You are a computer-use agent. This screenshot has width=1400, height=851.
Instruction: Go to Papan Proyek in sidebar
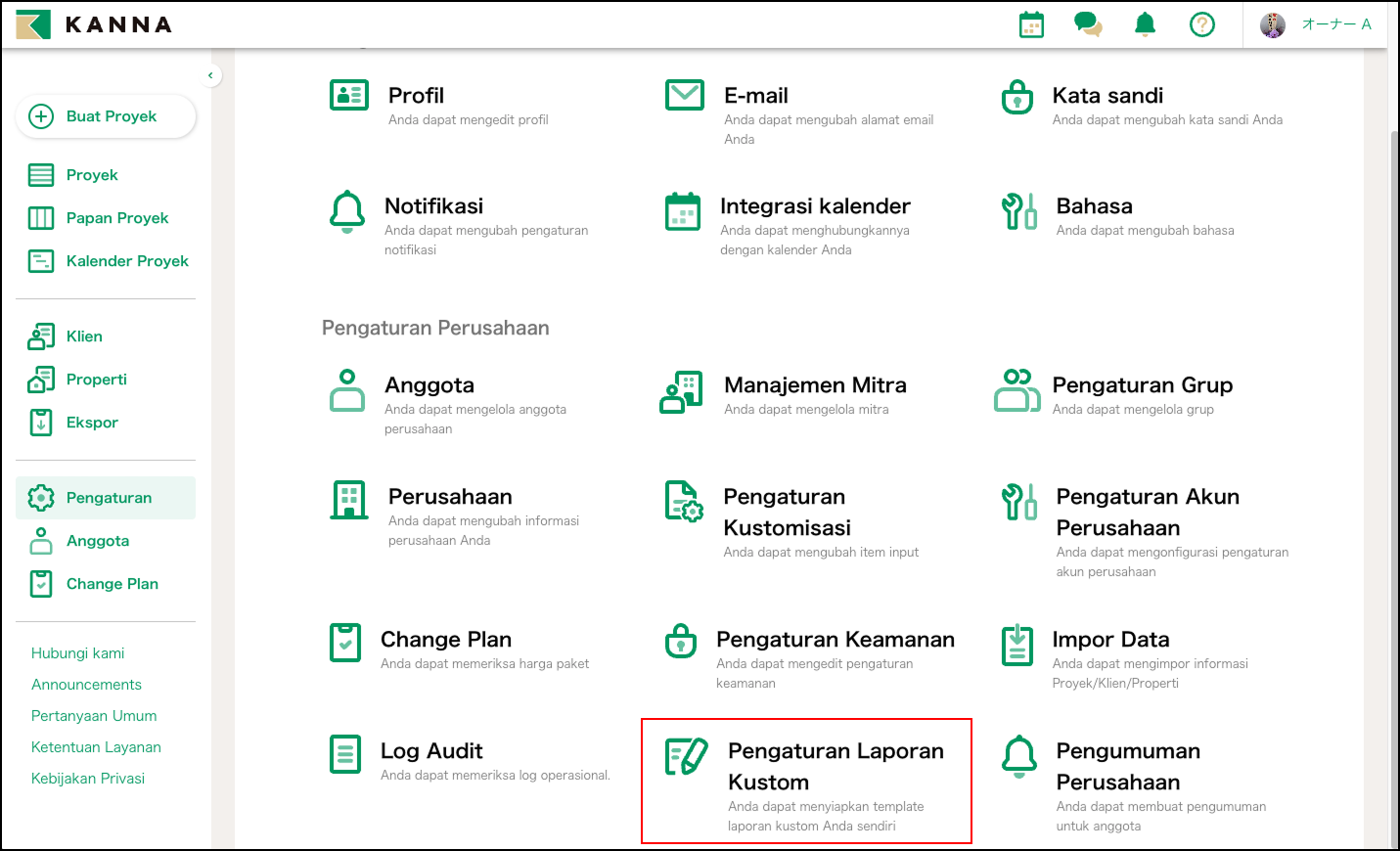[x=116, y=218]
